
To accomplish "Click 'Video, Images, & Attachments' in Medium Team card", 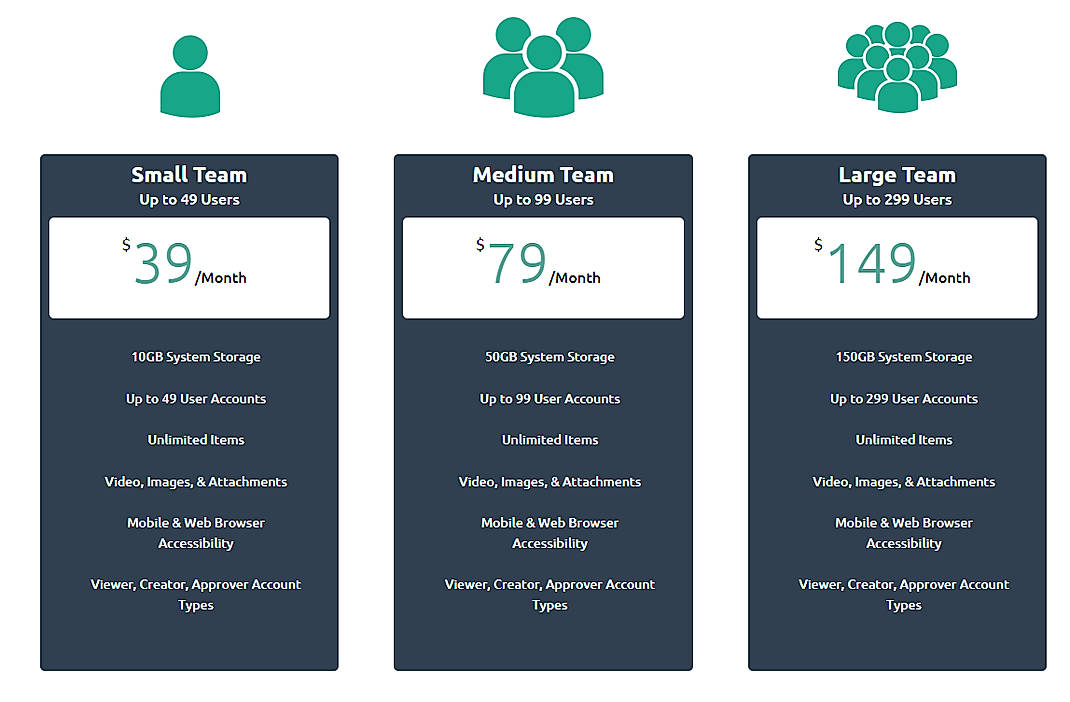I will [550, 482].
